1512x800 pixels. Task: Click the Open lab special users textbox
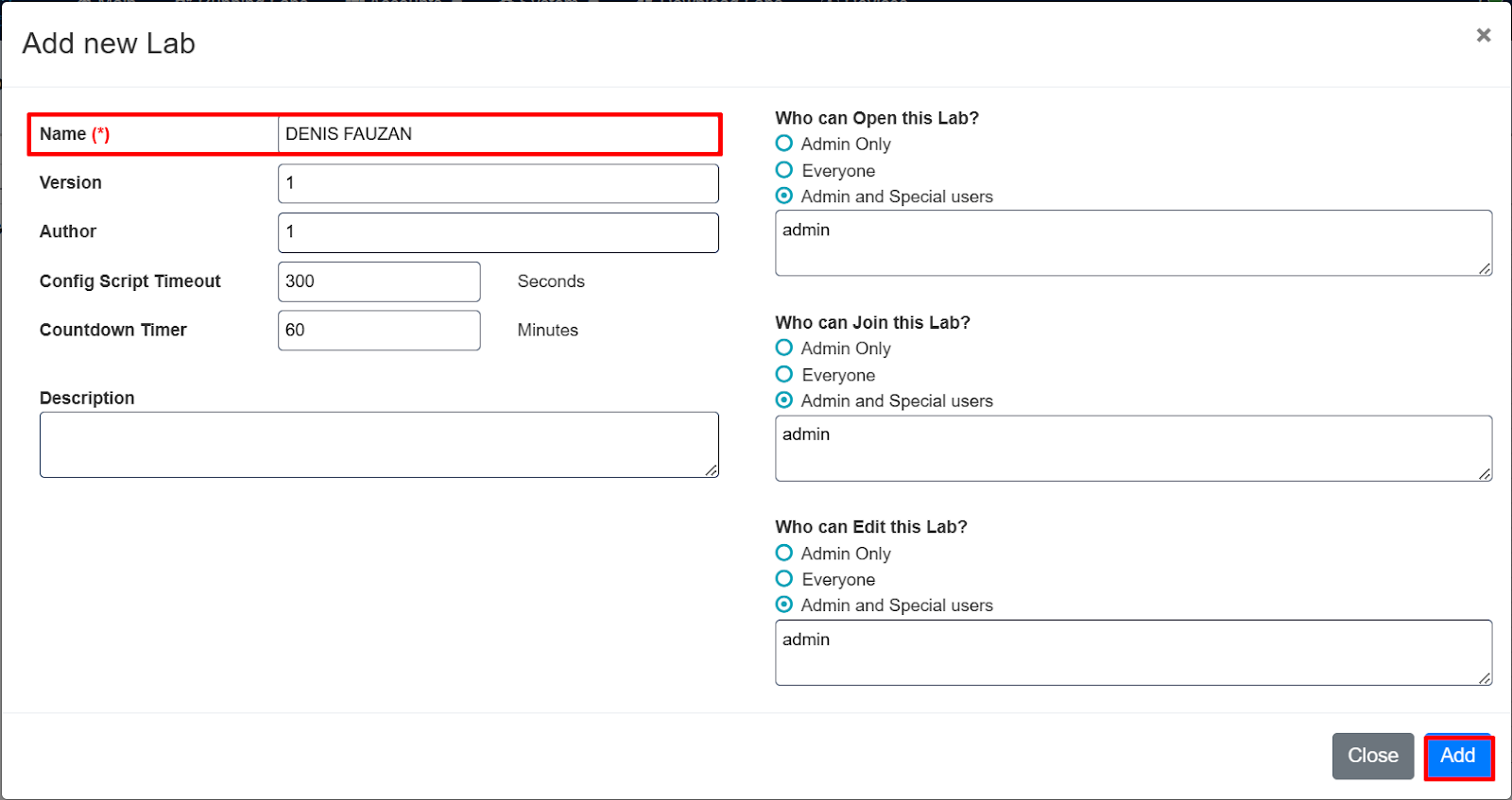pyautogui.click(x=1134, y=243)
